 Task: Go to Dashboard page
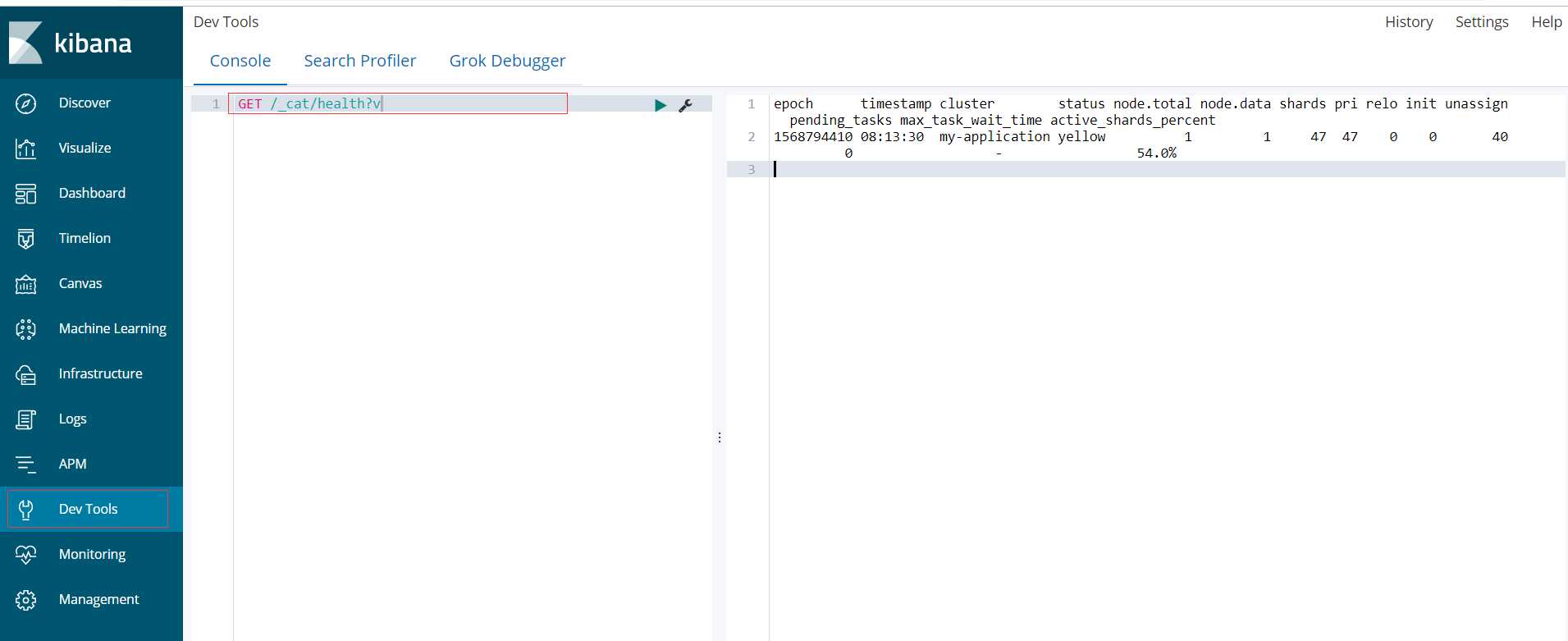[x=92, y=193]
